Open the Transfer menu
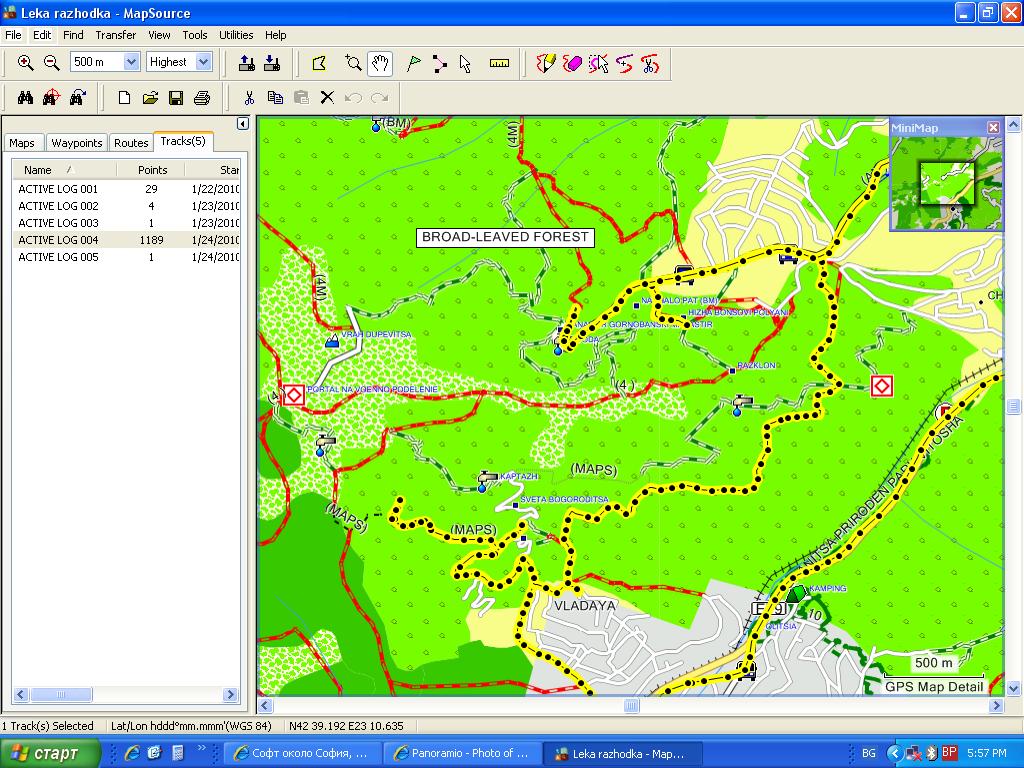 [116, 35]
